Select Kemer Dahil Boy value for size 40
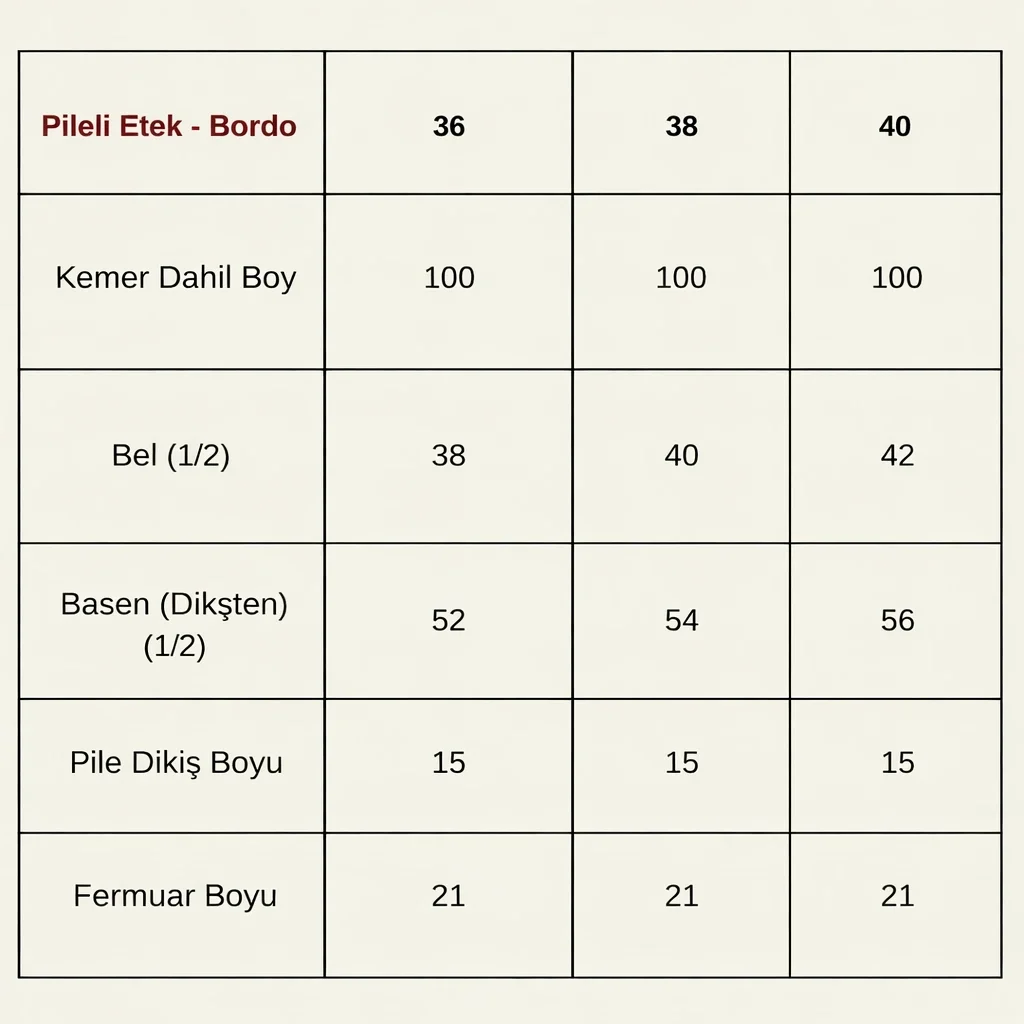Image resolution: width=1024 pixels, height=1024 pixels. (897, 278)
